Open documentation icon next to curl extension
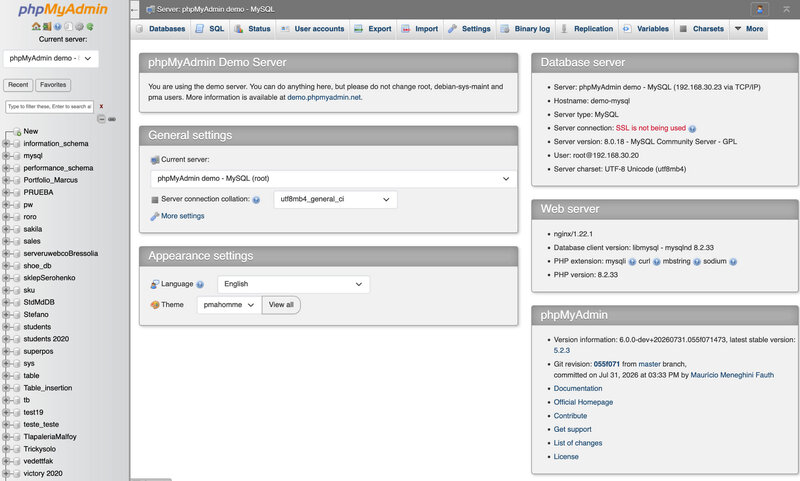800x481 pixels. point(657,262)
